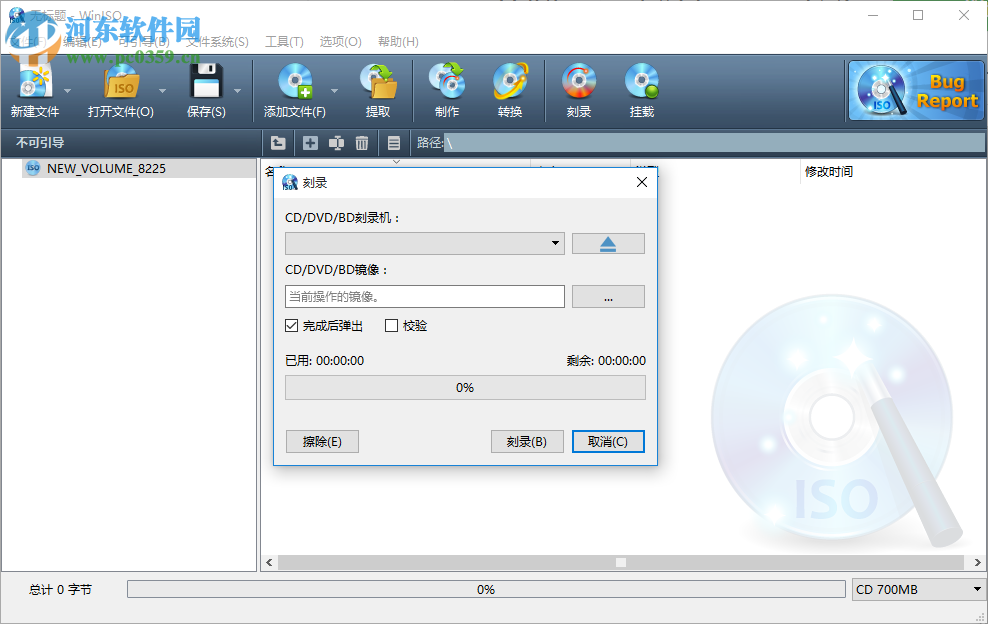The image size is (988, 624).
Task: Open the 工具(T) menu
Action: click(283, 41)
